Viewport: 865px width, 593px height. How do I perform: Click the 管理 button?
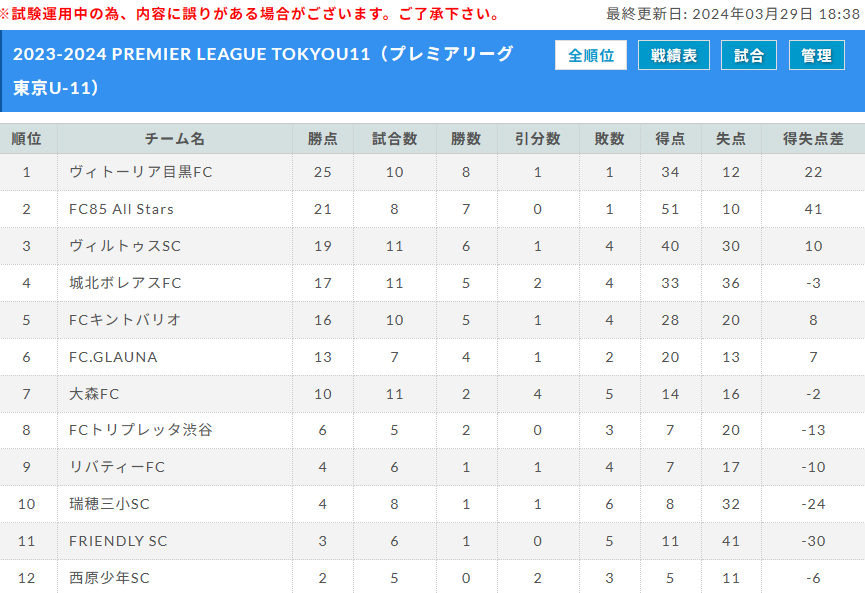click(816, 55)
